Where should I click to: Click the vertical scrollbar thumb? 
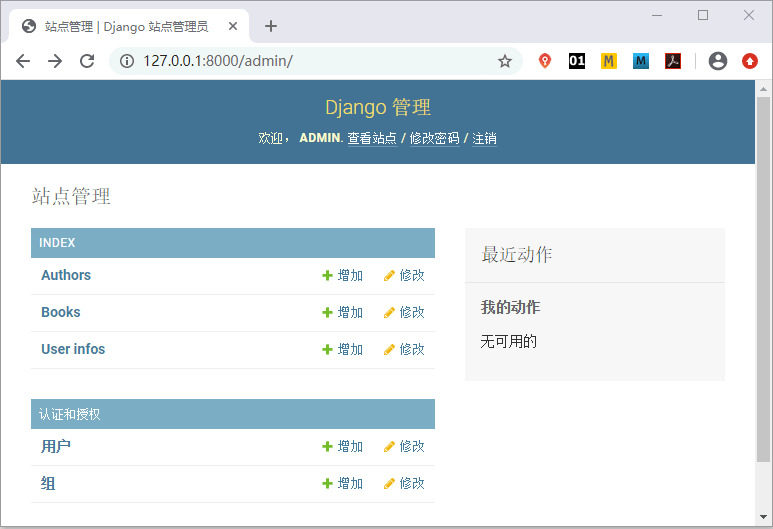(763, 280)
